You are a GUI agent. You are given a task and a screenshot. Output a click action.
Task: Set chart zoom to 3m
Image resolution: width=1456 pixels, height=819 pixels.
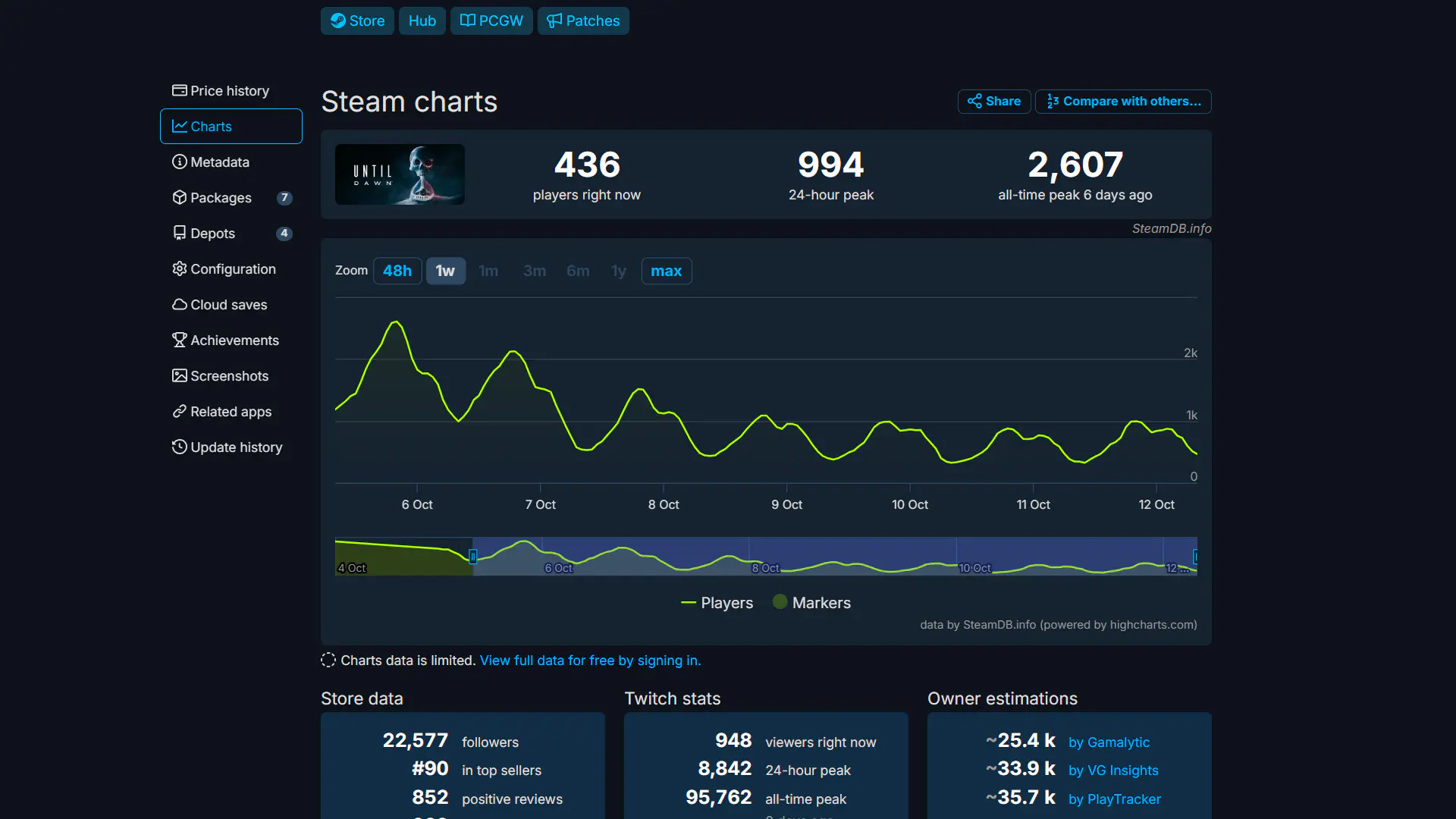(535, 271)
